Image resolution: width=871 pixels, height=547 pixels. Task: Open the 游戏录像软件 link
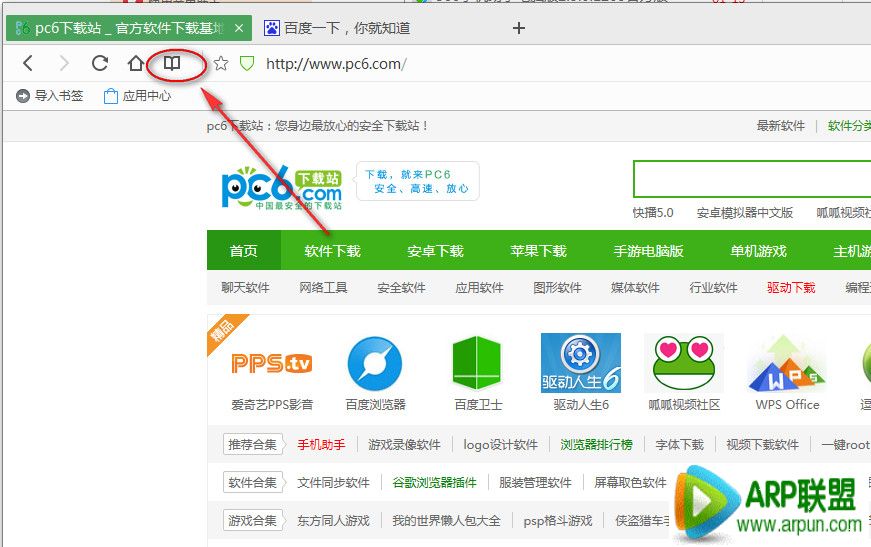click(404, 445)
